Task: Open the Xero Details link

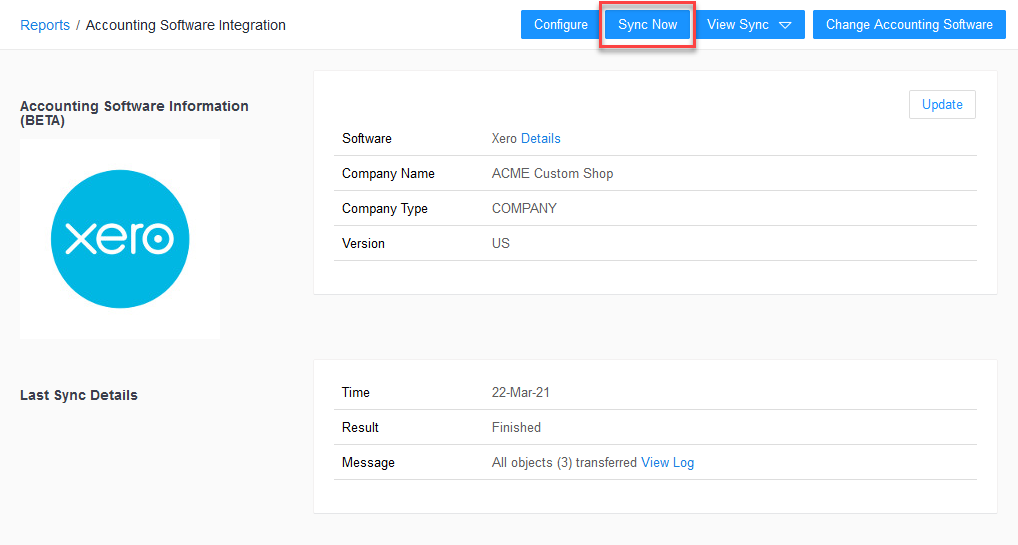Action: point(541,138)
